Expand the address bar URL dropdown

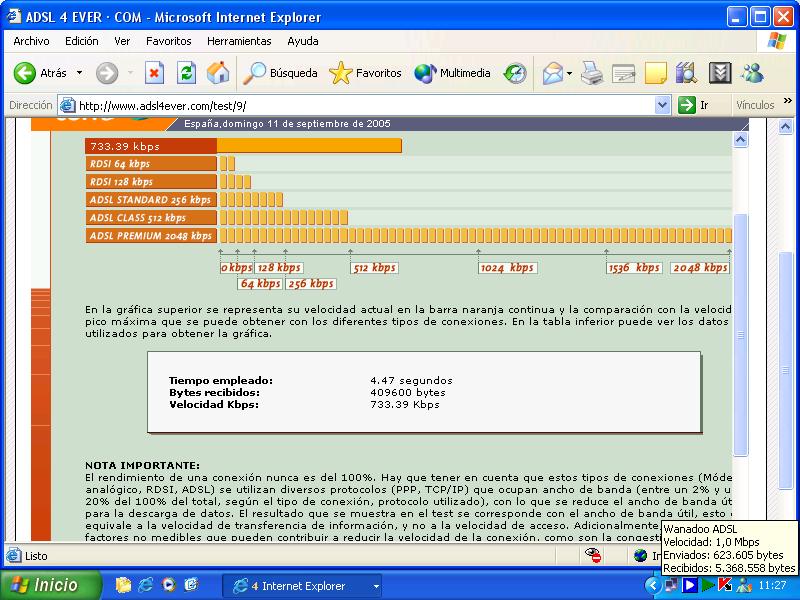(662, 106)
